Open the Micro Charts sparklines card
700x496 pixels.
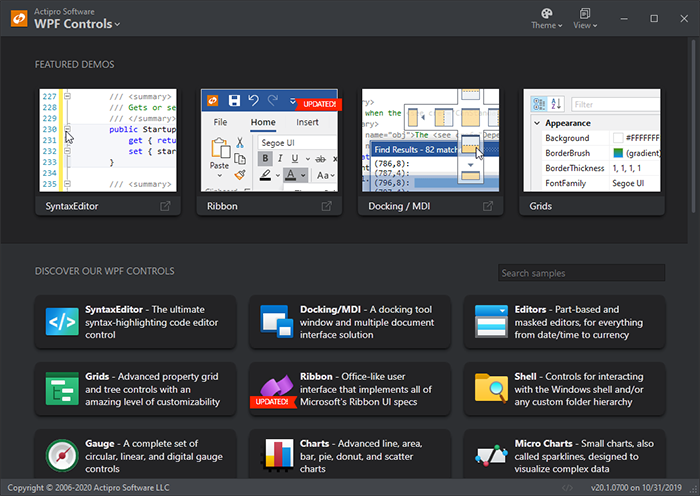(x=565, y=454)
